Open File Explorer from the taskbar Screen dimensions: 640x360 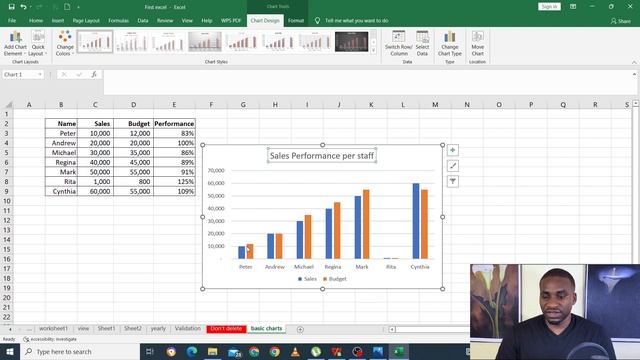click(x=213, y=351)
